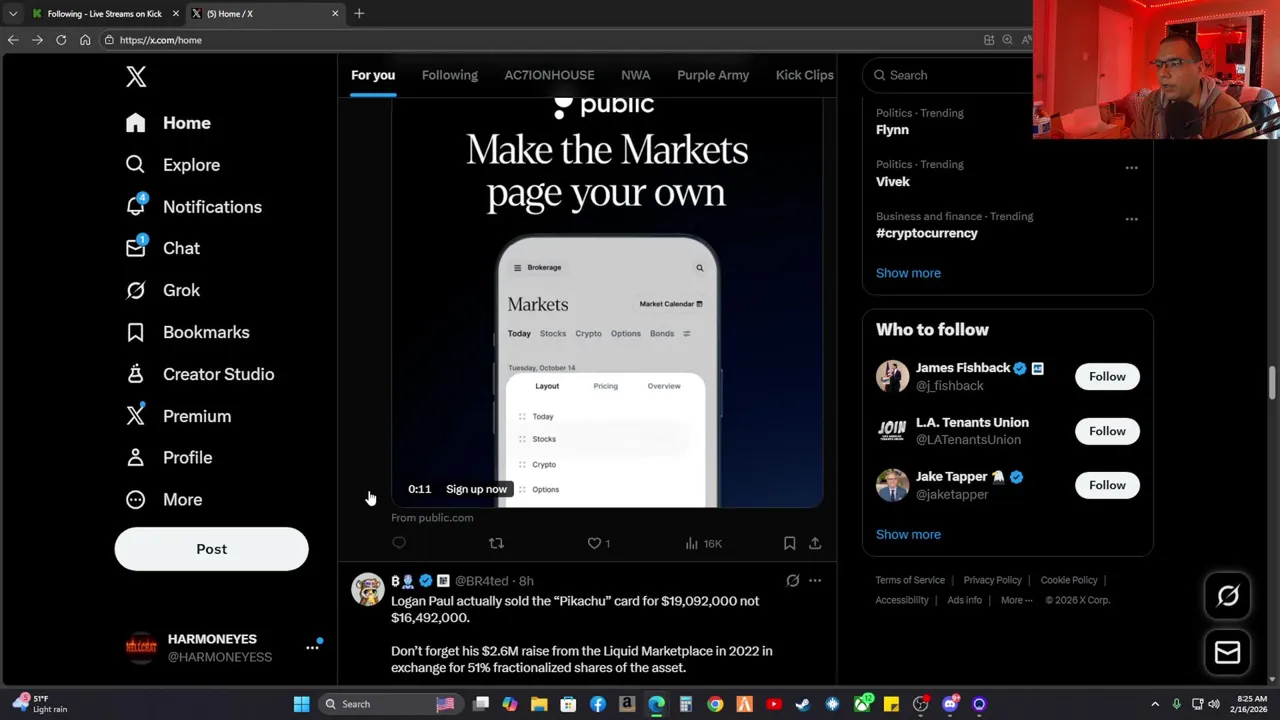Viewport: 1280px width, 720px height.
Task: View analytics showing 16K views
Action: [x=703, y=543]
